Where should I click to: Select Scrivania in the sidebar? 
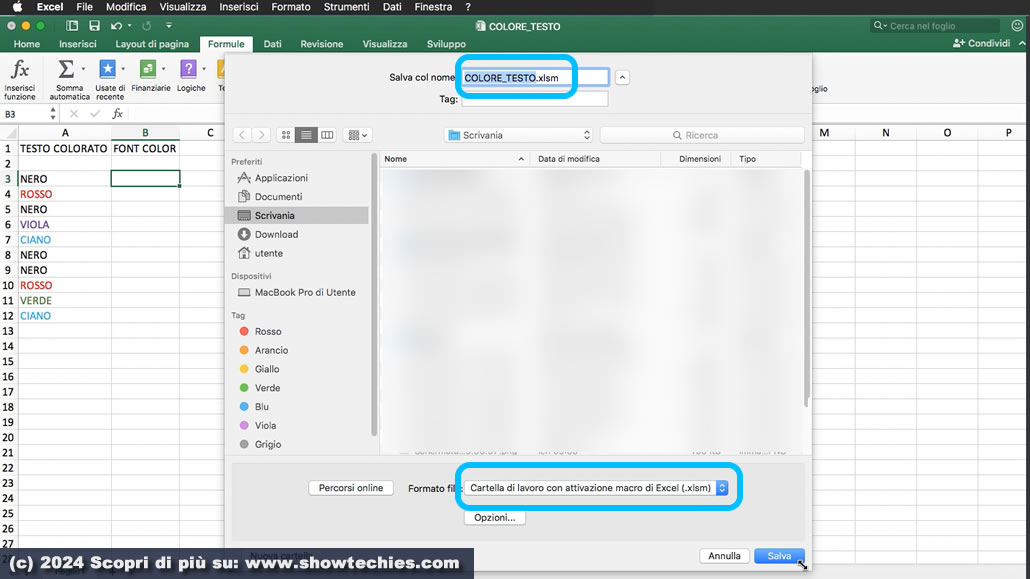pyautogui.click(x=296, y=216)
